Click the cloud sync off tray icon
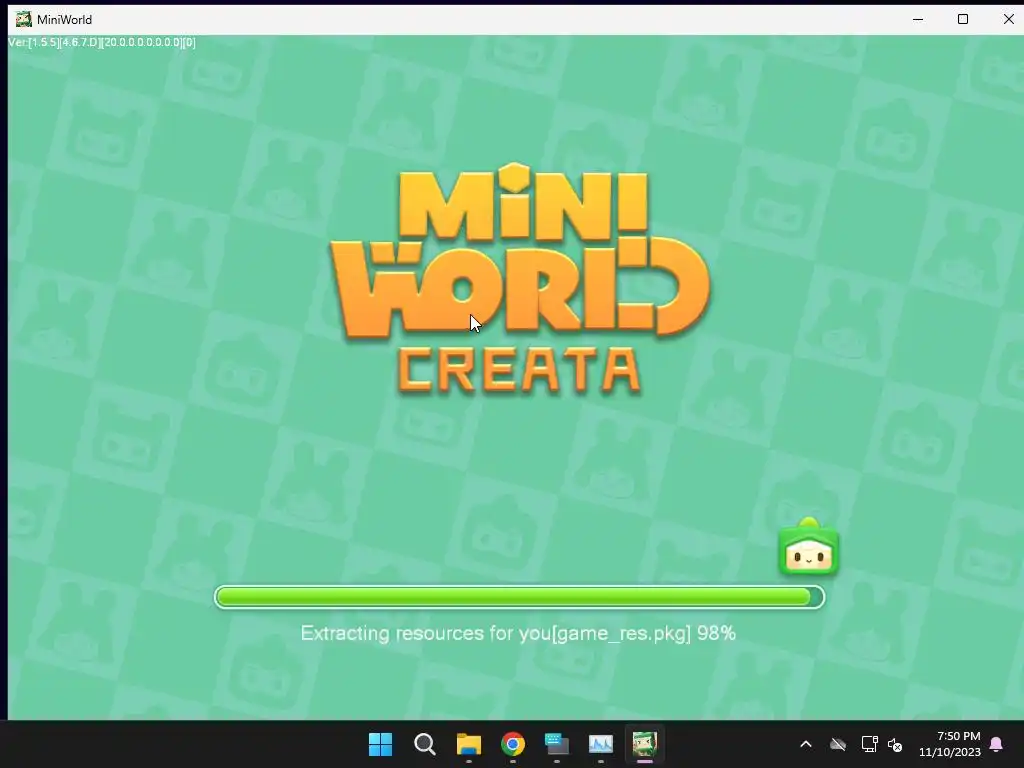Viewport: 1024px width, 768px height. [x=838, y=744]
